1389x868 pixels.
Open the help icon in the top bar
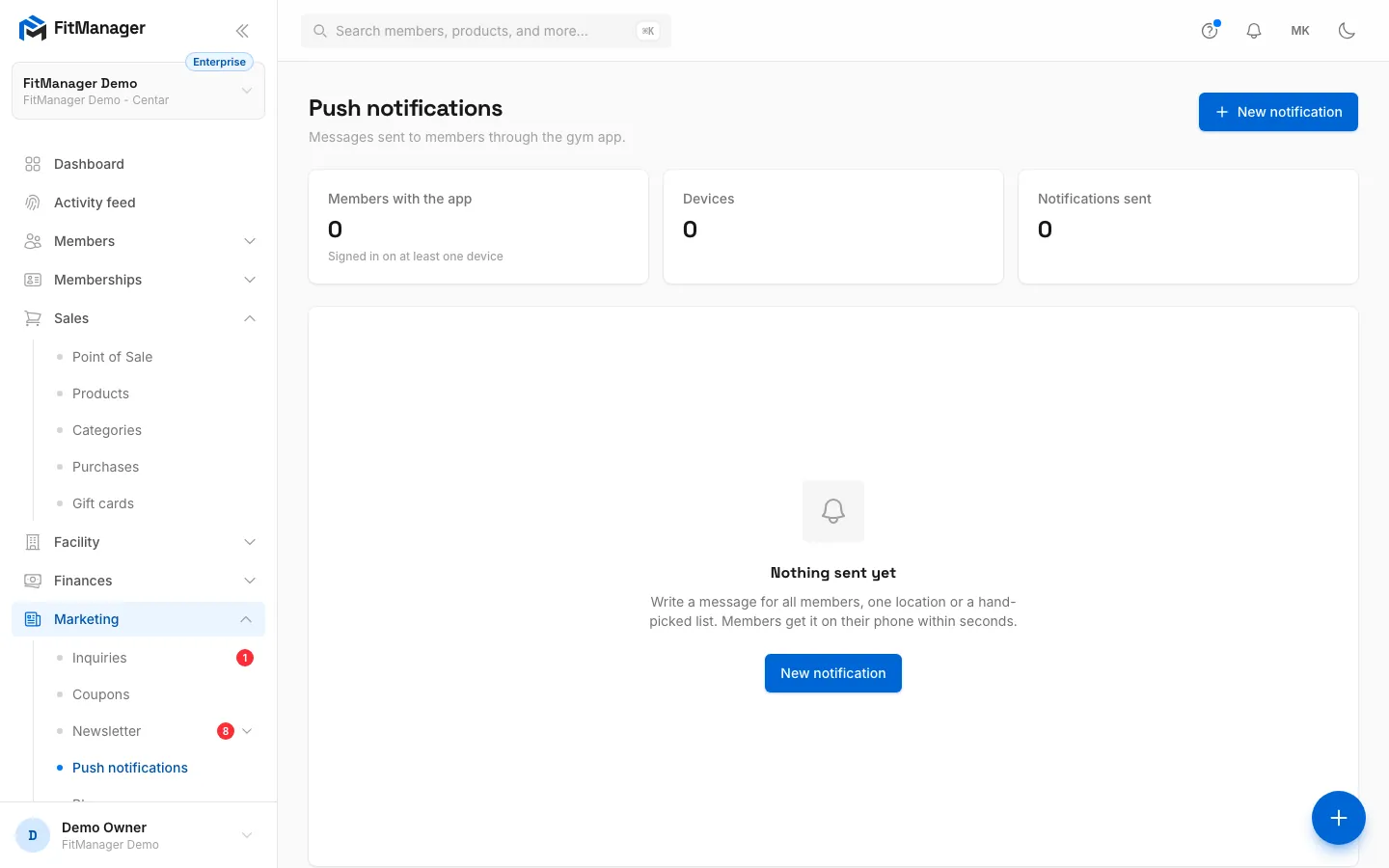point(1210,31)
